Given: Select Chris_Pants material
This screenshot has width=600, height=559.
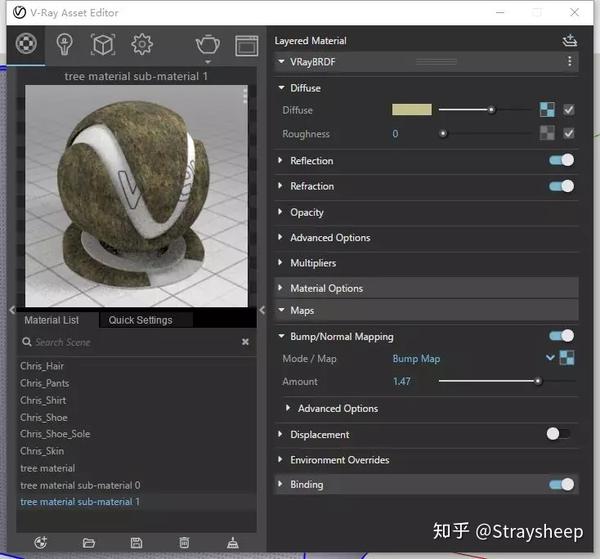Looking at the screenshot, I should pyautogui.click(x=45, y=383).
